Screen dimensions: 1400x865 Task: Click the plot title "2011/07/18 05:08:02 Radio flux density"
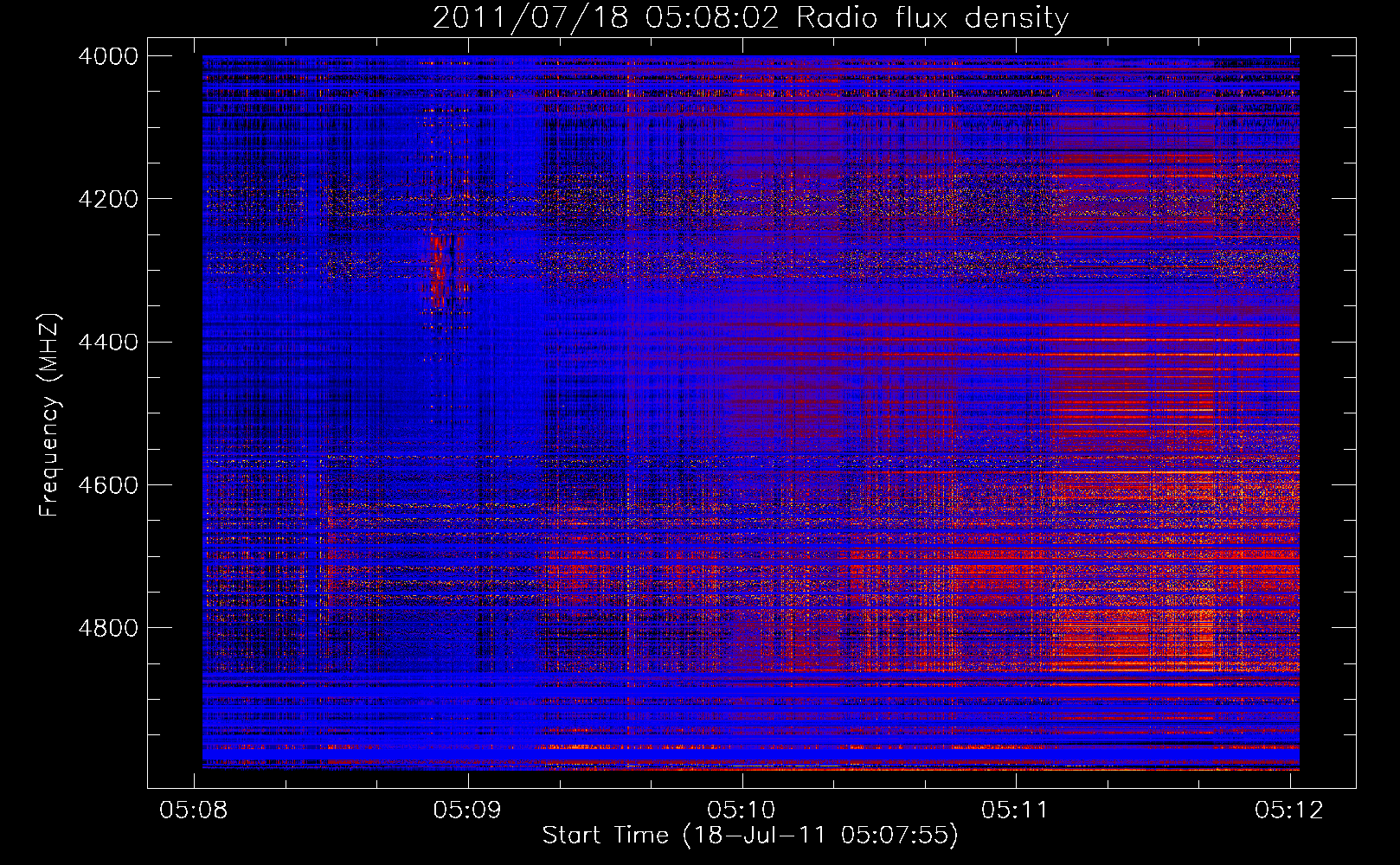click(750, 18)
